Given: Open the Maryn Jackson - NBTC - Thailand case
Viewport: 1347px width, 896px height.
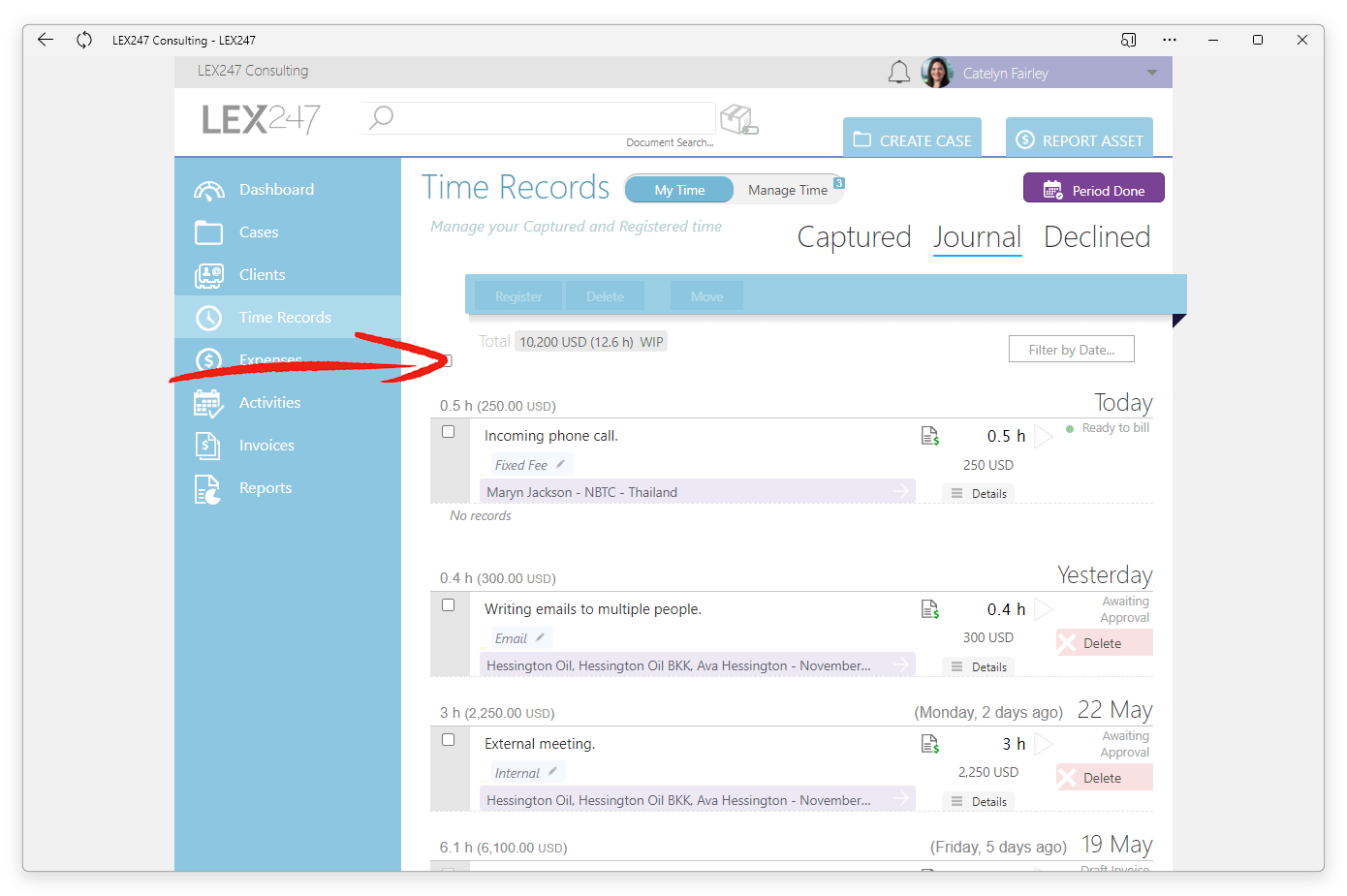Looking at the screenshot, I should [698, 492].
